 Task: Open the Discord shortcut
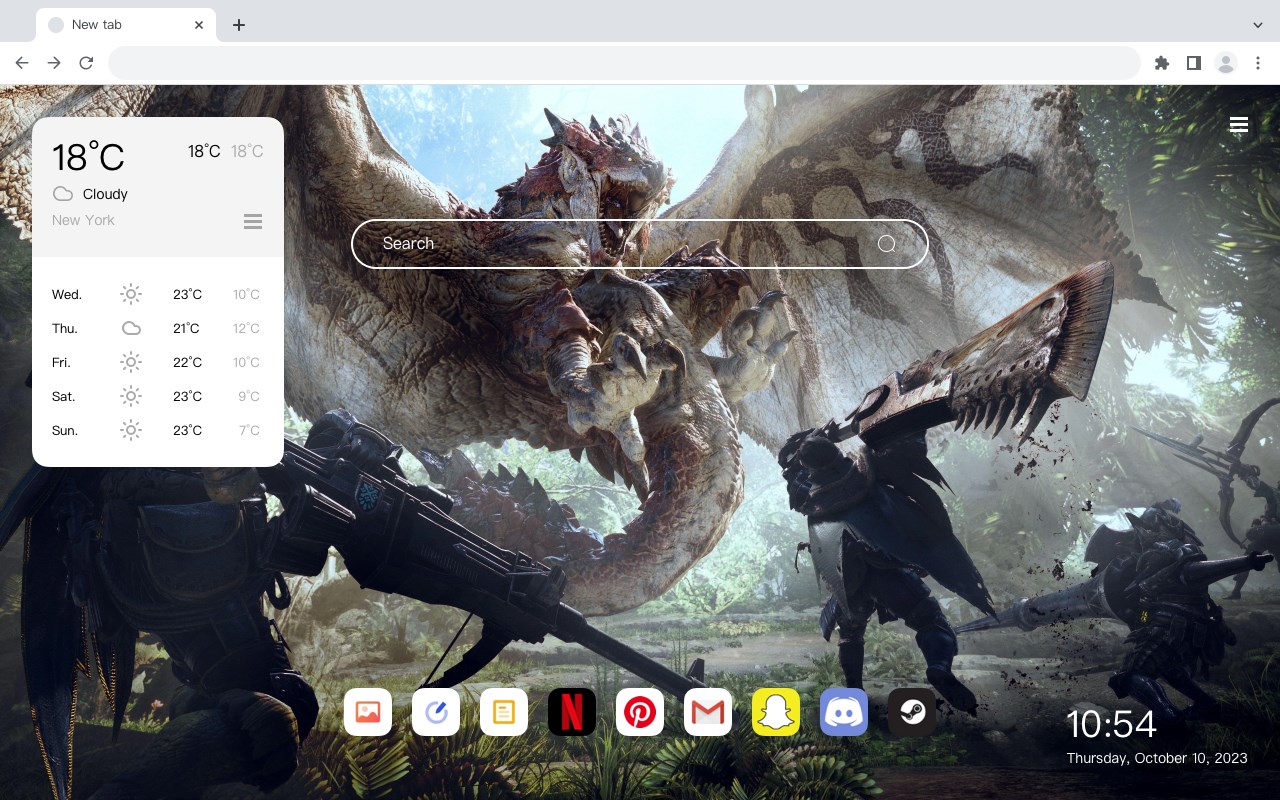[x=844, y=712]
